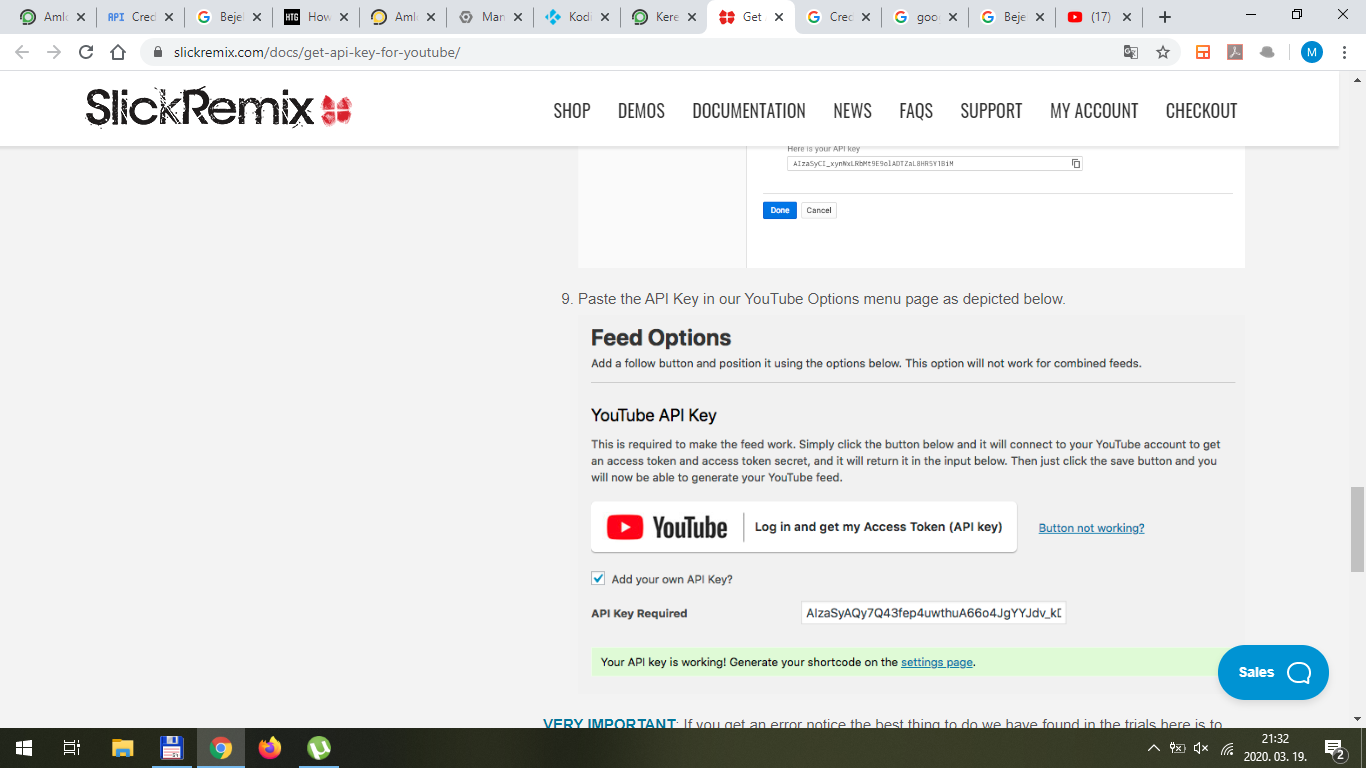Click the battery status tray icon

(x=1178, y=748)
